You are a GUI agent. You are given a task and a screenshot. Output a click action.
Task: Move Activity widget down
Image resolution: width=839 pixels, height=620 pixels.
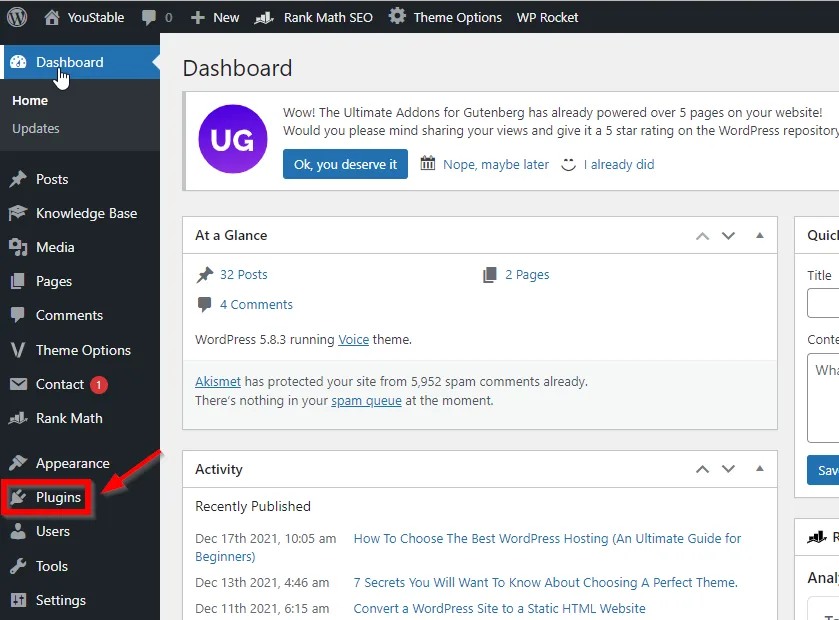(728, 469)
